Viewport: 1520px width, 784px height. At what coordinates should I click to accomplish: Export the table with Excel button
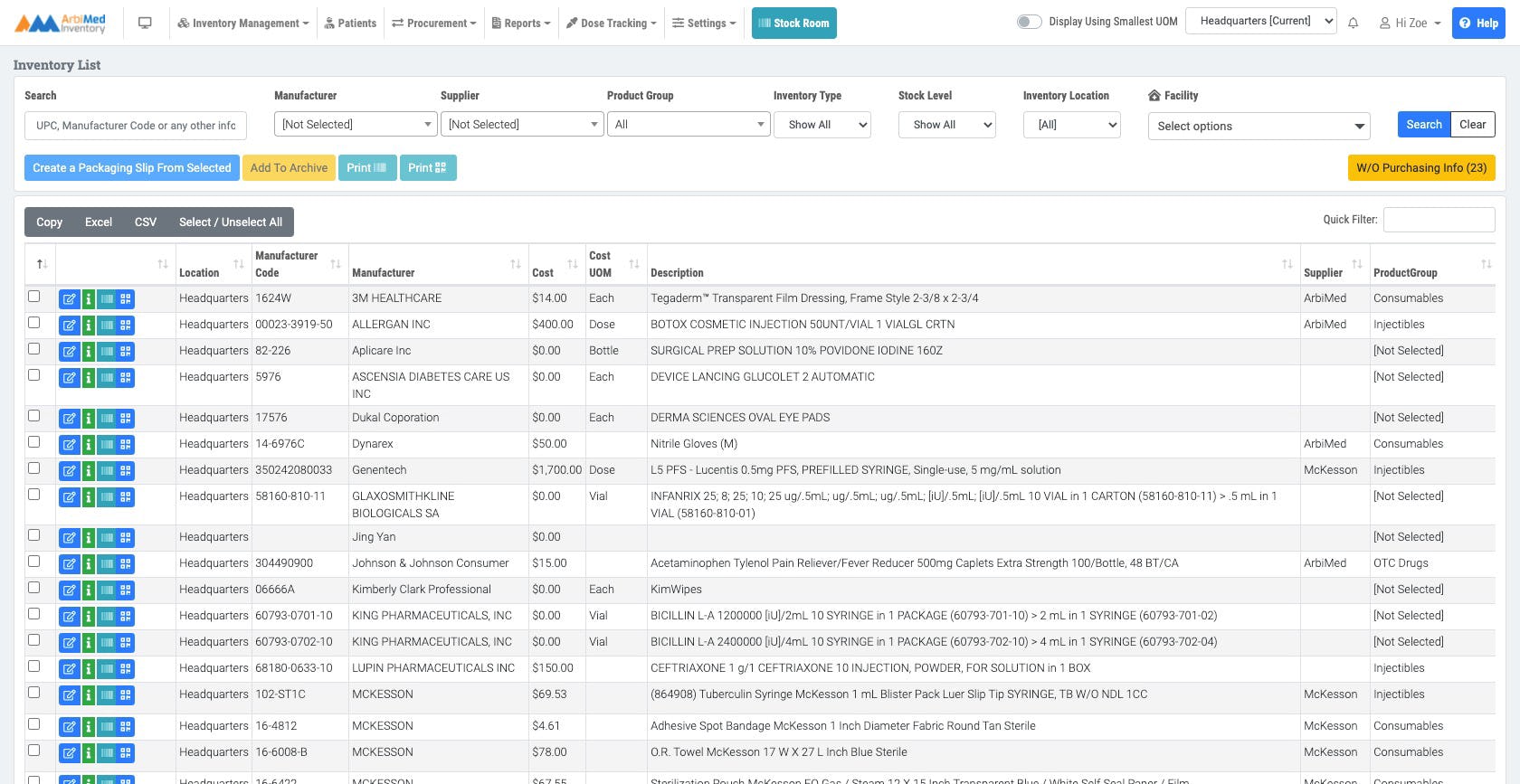tap(99, 222)
